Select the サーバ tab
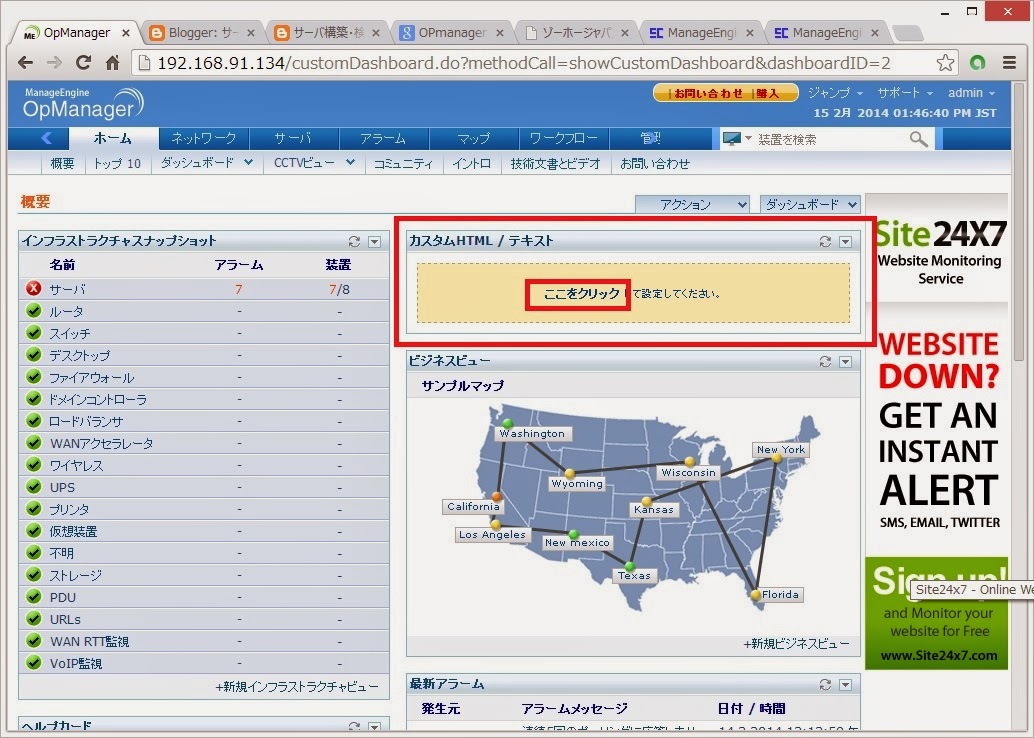The image size is (1034, 738). 292,138
